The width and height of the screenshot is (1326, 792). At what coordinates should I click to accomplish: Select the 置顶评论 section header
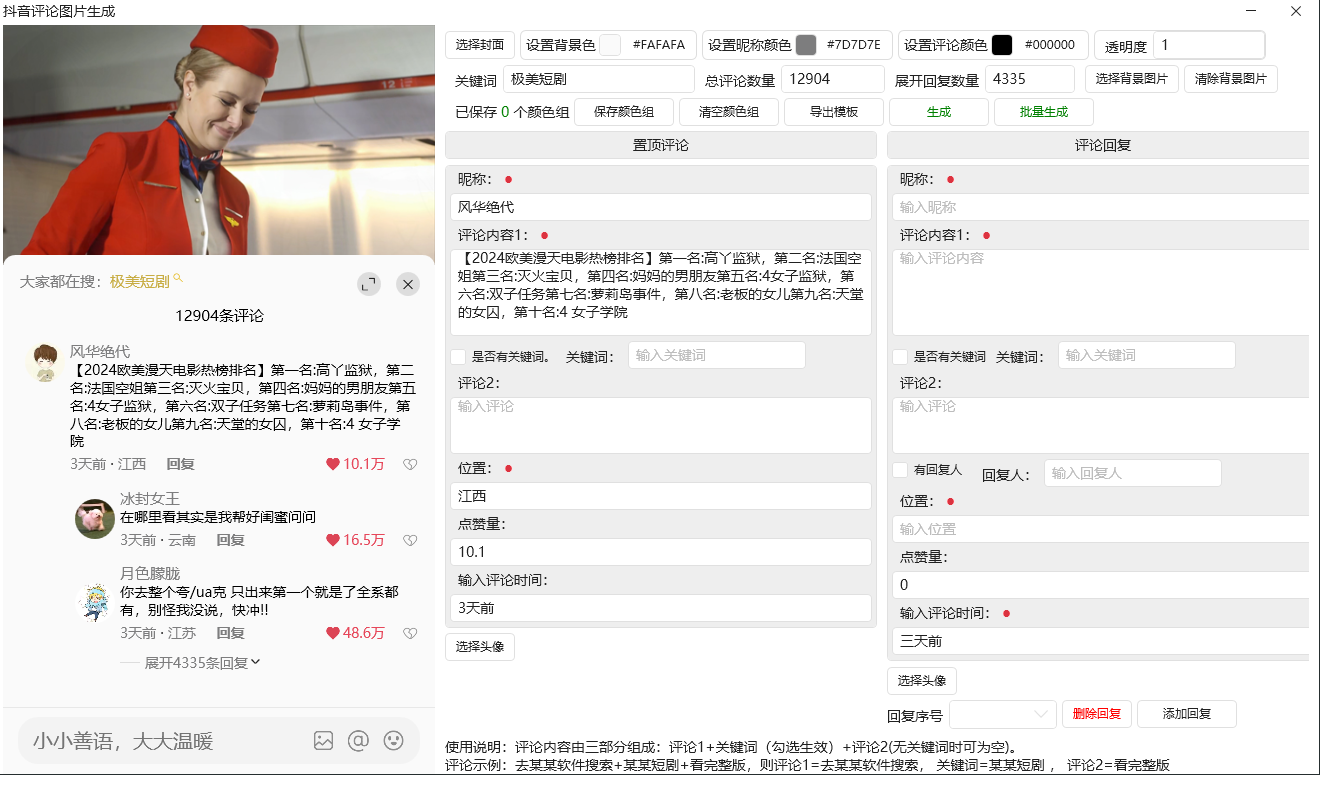point(660,146)
